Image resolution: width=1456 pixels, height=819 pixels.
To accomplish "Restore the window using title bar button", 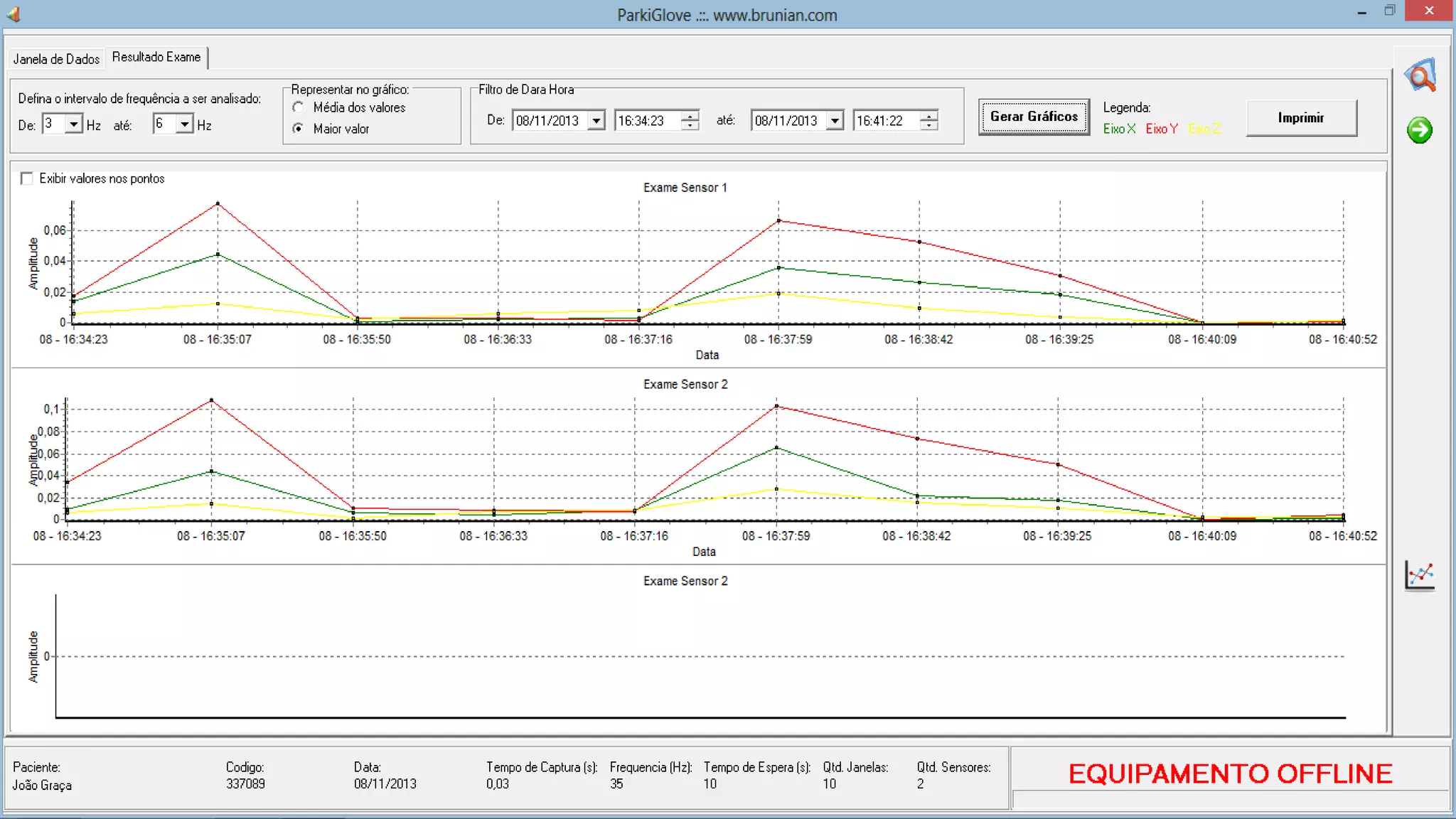I will click(x=1390, y=11).
